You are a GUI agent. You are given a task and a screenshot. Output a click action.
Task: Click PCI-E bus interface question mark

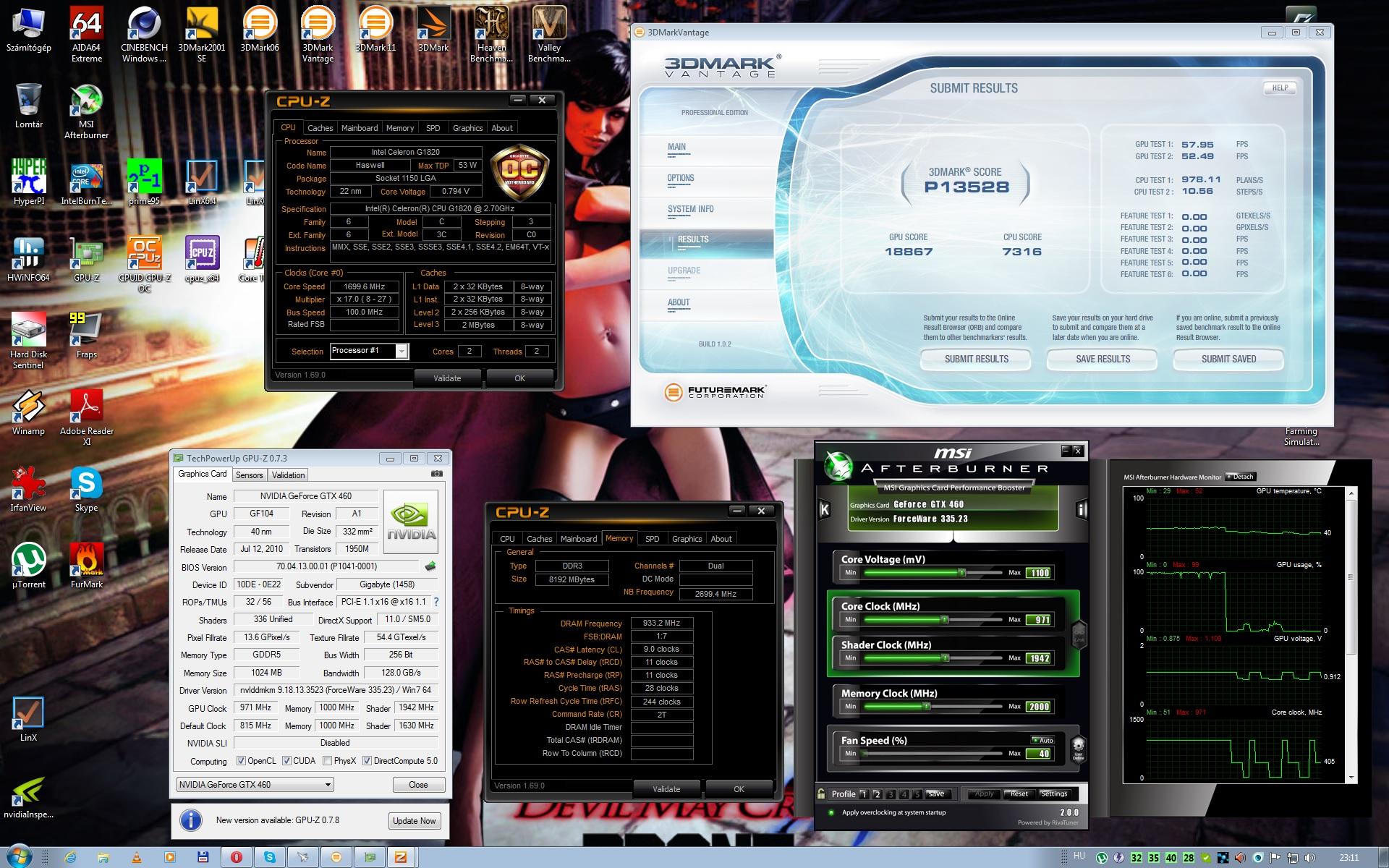click(x=436, y=602)
